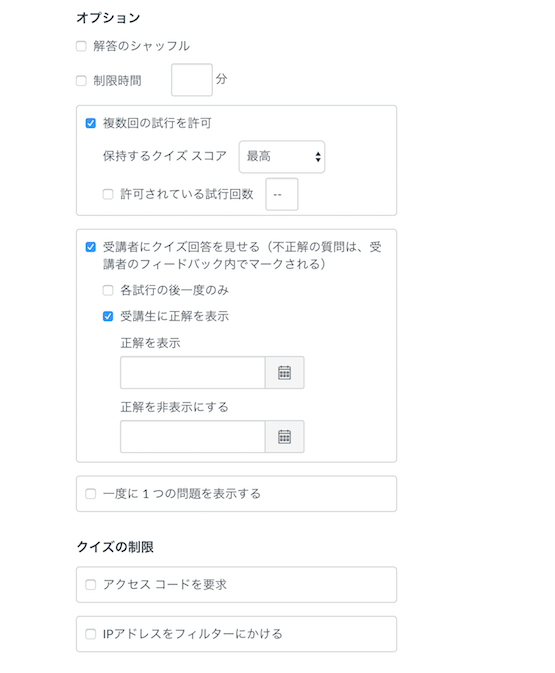
Task: Enable 一度に１つの問題を表示する checkbox
Action: coord(91,494)
